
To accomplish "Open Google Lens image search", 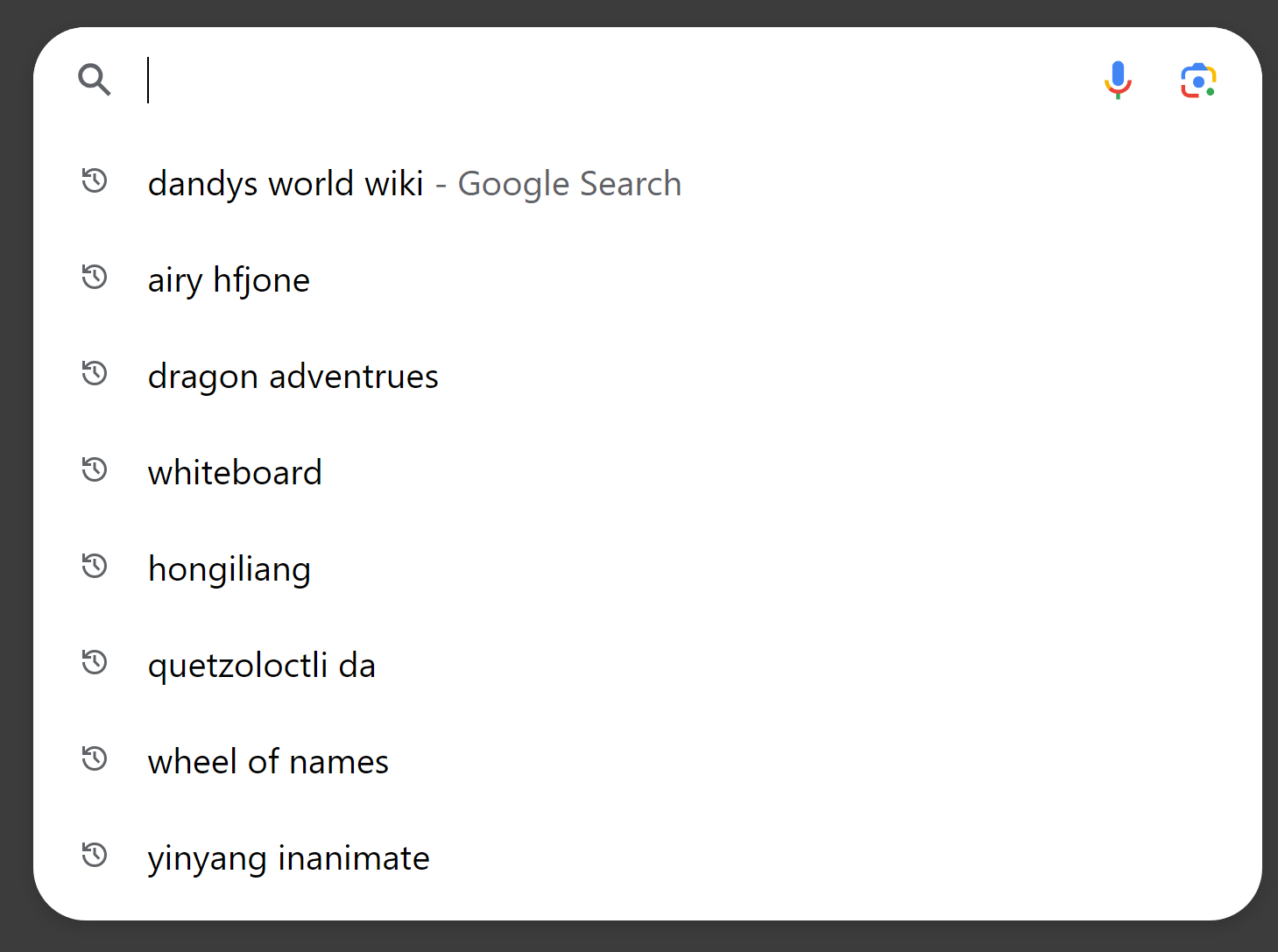I will point(1197,80).
